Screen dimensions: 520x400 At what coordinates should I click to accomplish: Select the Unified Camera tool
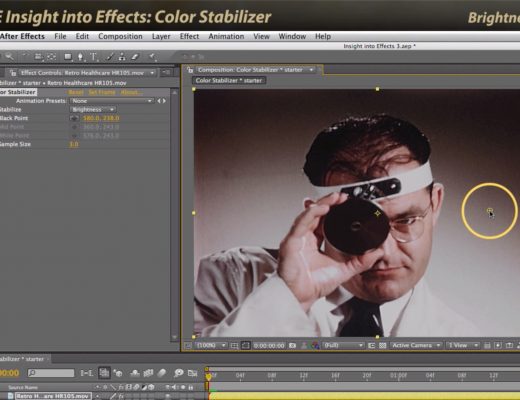(38, 57)
